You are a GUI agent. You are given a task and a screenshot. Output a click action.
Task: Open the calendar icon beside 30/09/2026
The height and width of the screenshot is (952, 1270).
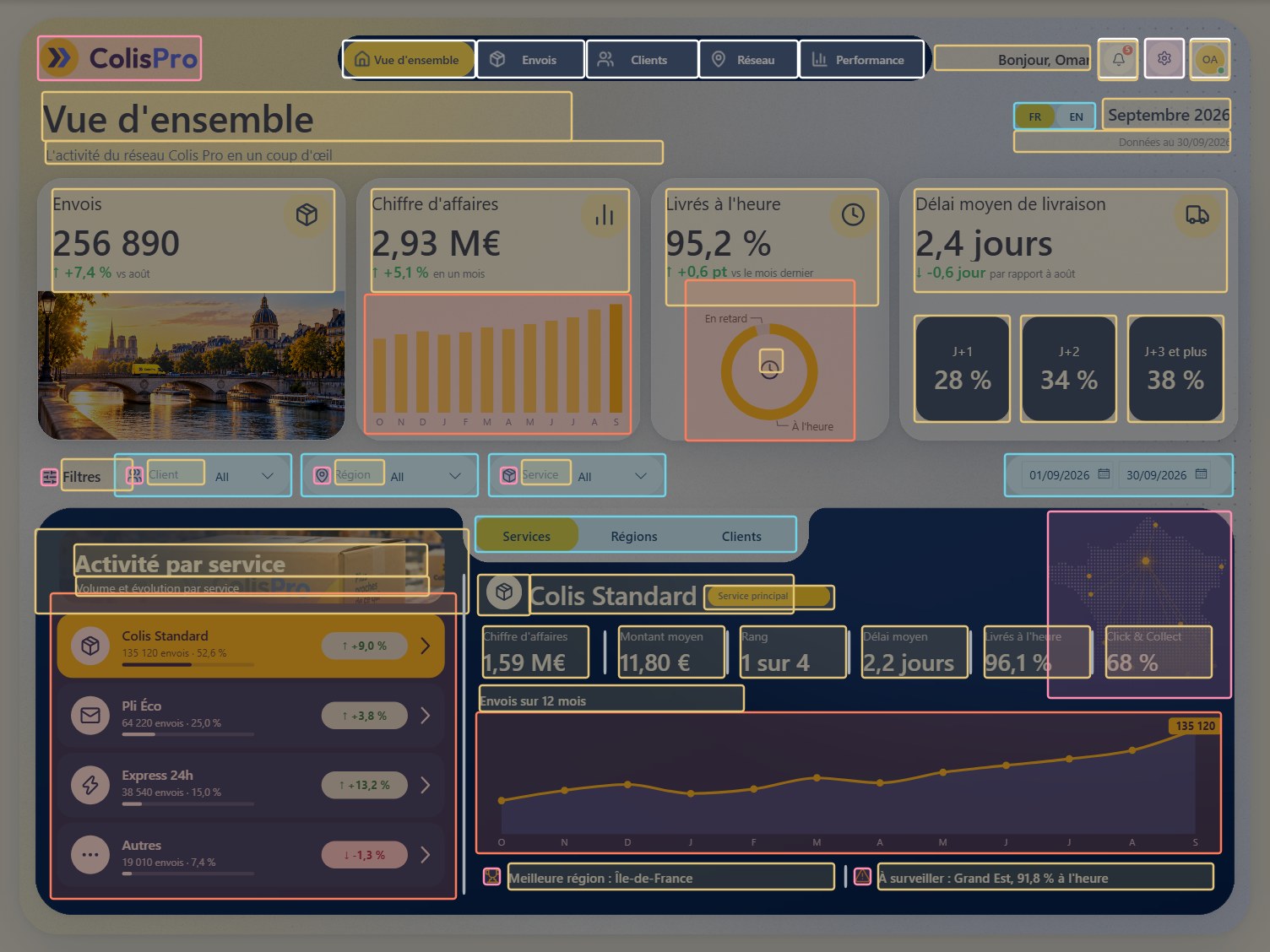click(1202, 474)
